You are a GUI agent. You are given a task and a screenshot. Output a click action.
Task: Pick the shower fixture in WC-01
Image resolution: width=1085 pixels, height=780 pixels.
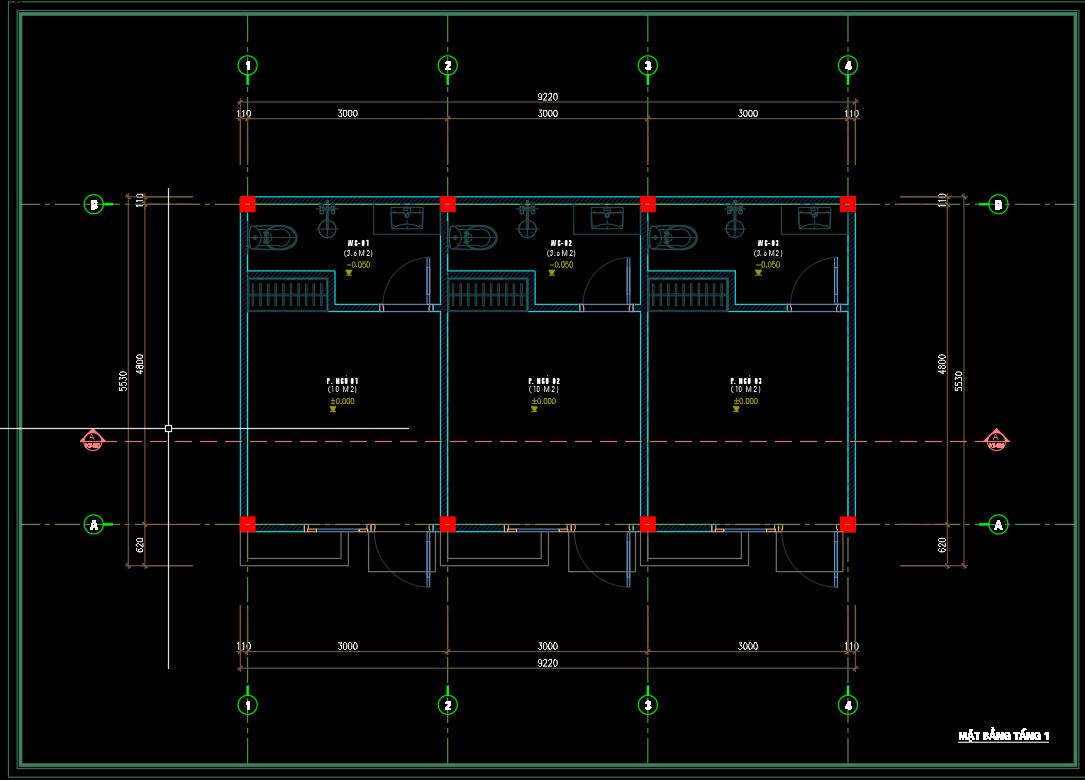pos(327,219)
